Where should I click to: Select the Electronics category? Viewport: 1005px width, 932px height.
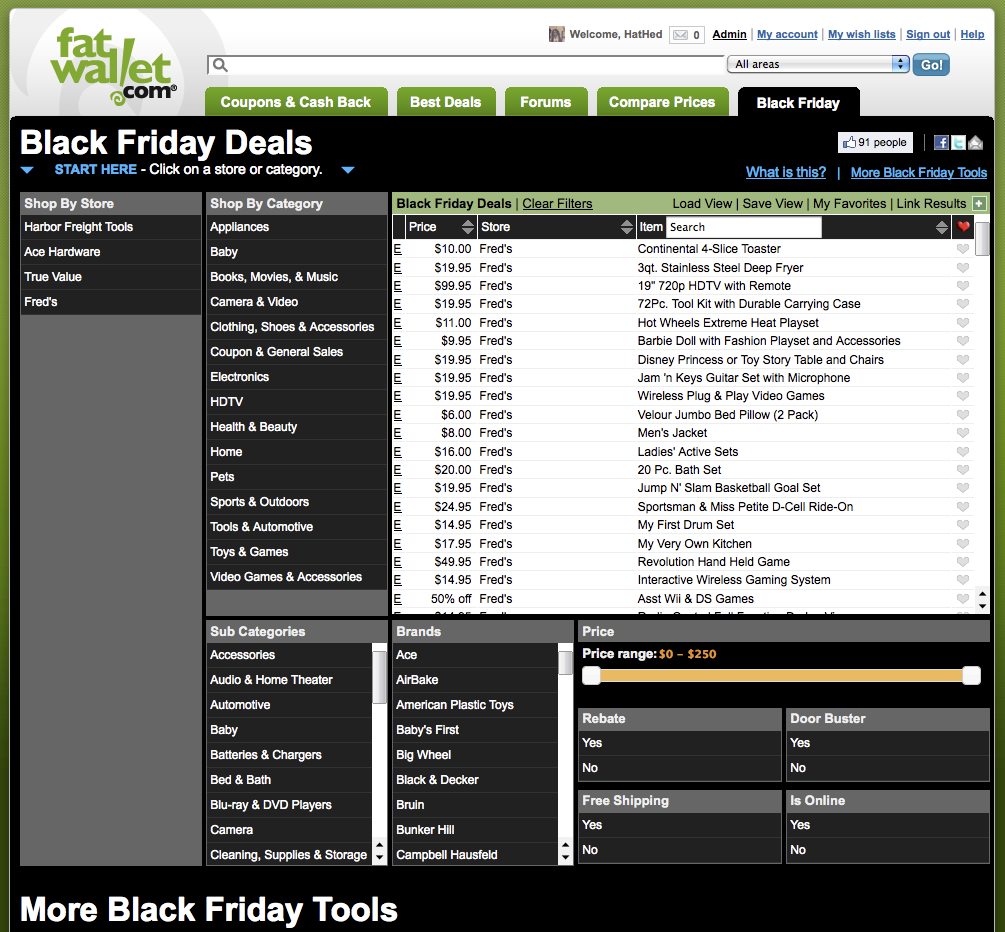[x=296, y=377]
